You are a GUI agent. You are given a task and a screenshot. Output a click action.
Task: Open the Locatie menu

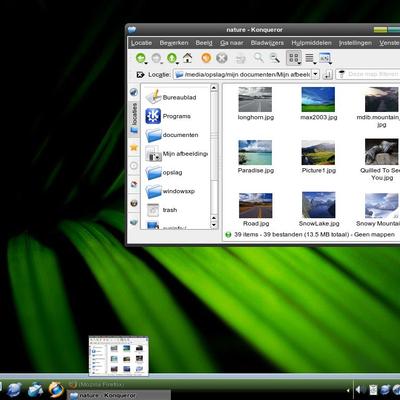click(x=141, y=43)
